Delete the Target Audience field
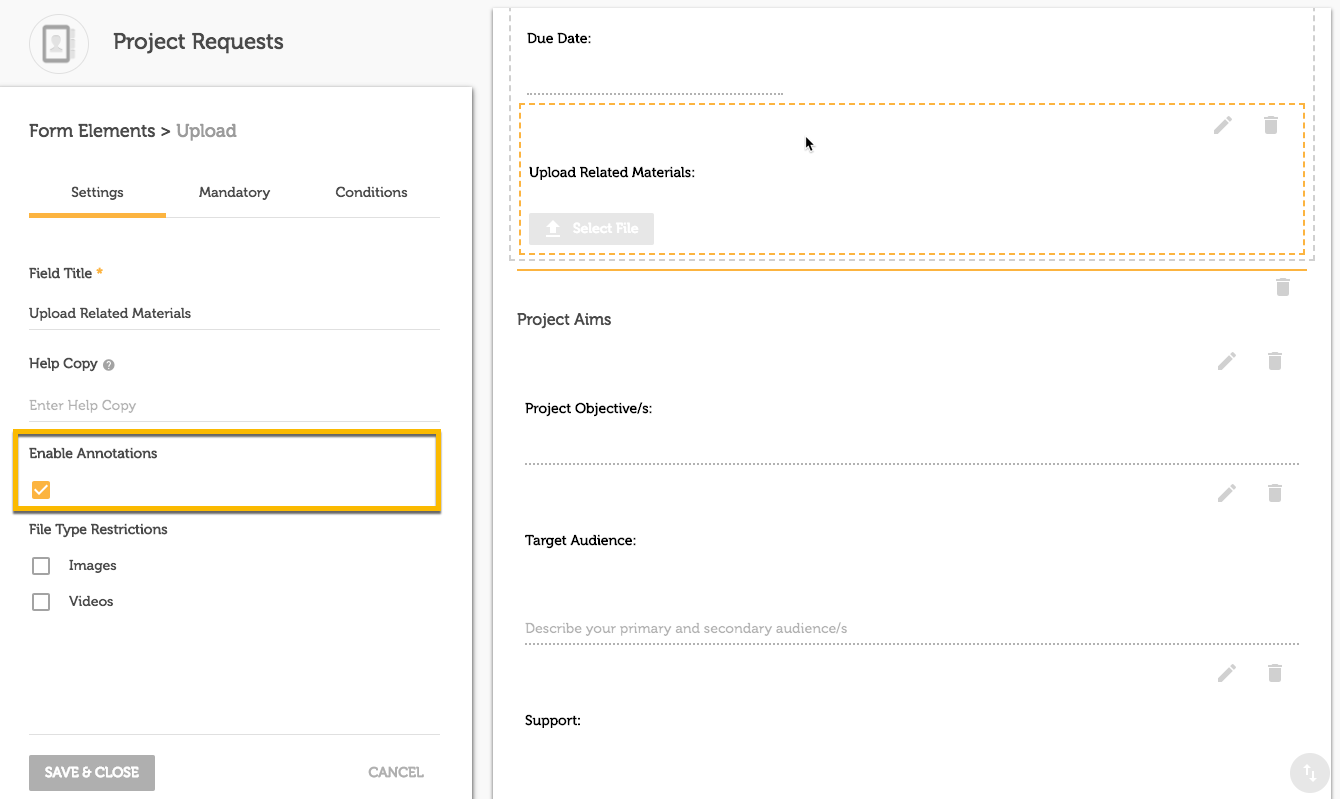The image size is (1340, 799). [x=1275, y=493]
